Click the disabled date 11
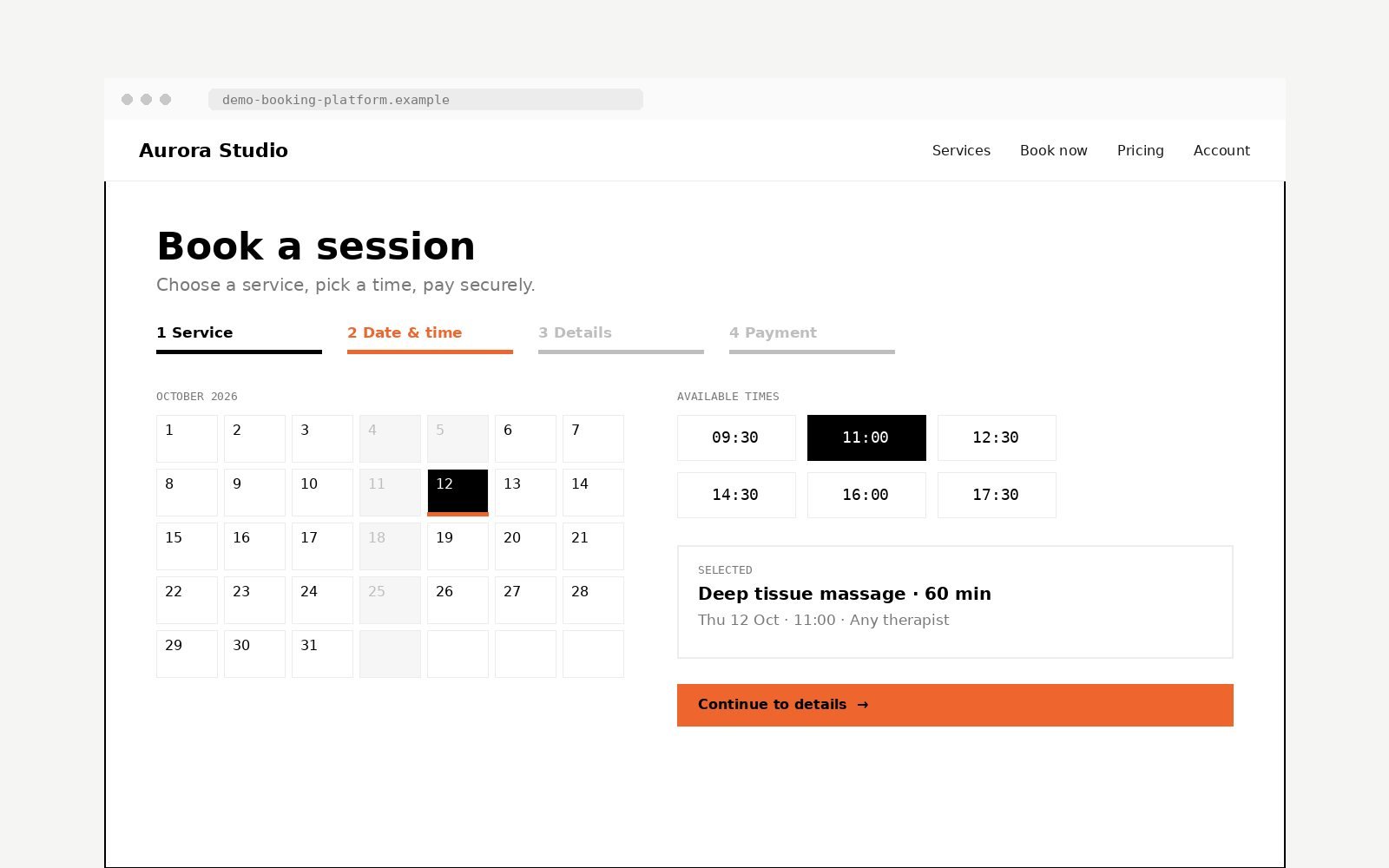This screenshot has height=868, width=1389. click(x=390, y=492)
